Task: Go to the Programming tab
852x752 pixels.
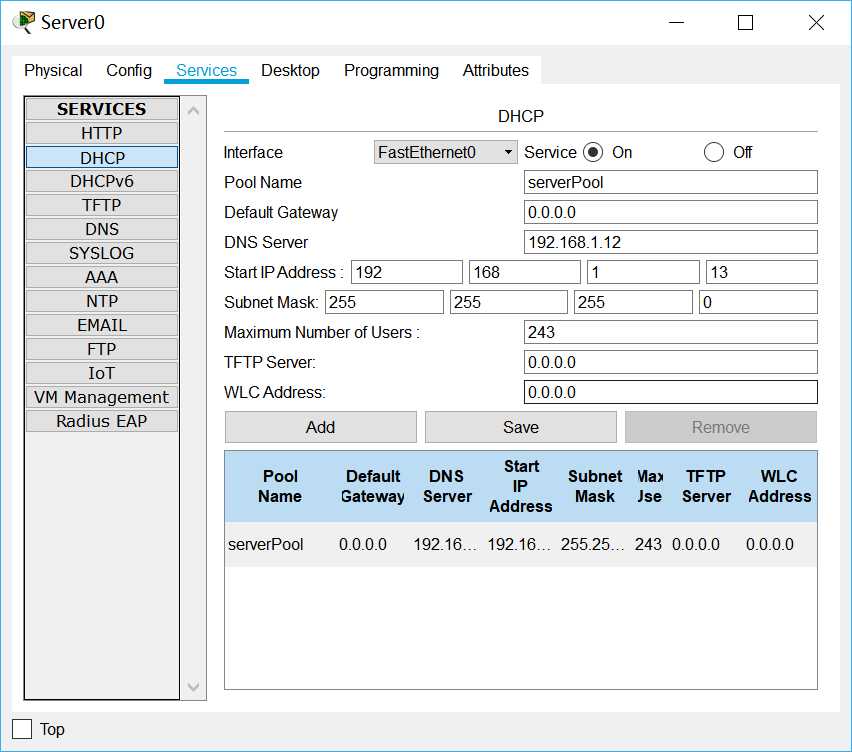Action: tap(391, 71)
